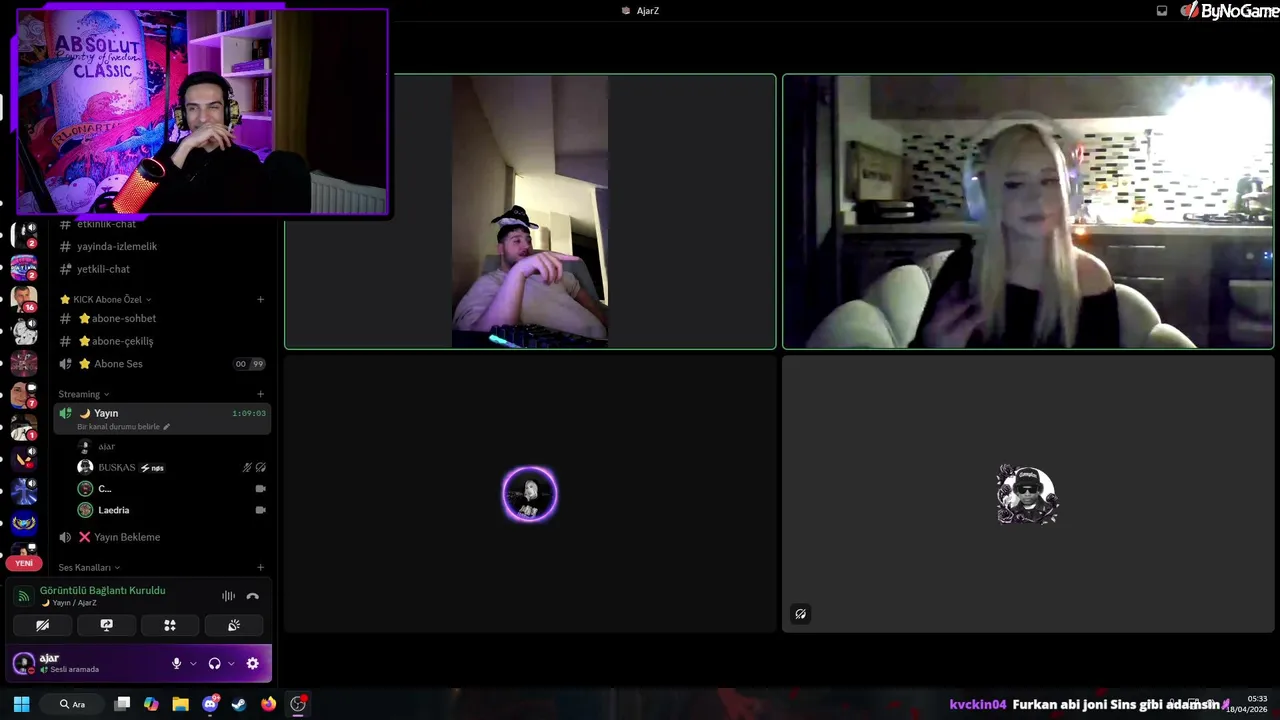Open Steam from the taskbar
This screenshot has height=720, width=1280.
[239, 704]
